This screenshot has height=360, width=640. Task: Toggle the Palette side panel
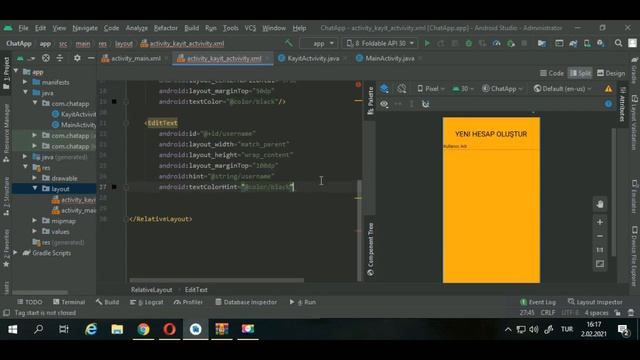tap(370, 100)
